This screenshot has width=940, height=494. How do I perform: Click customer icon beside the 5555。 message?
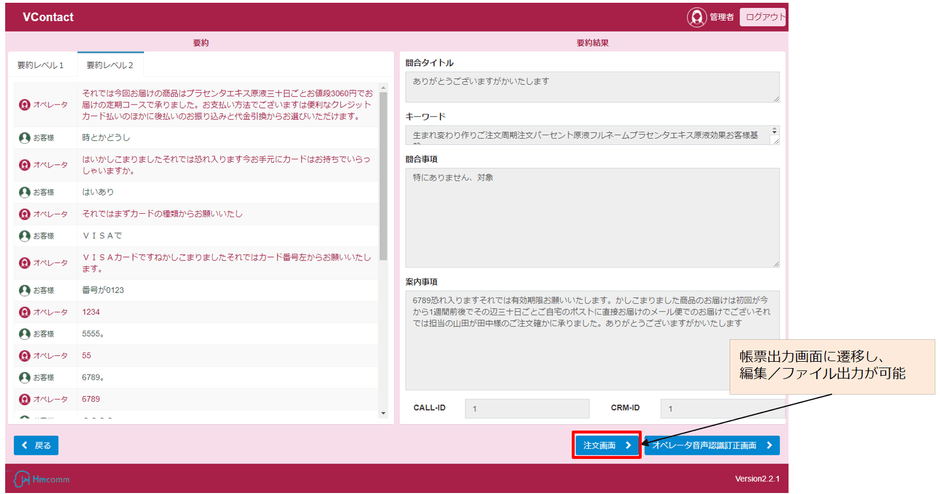[25, 333]
